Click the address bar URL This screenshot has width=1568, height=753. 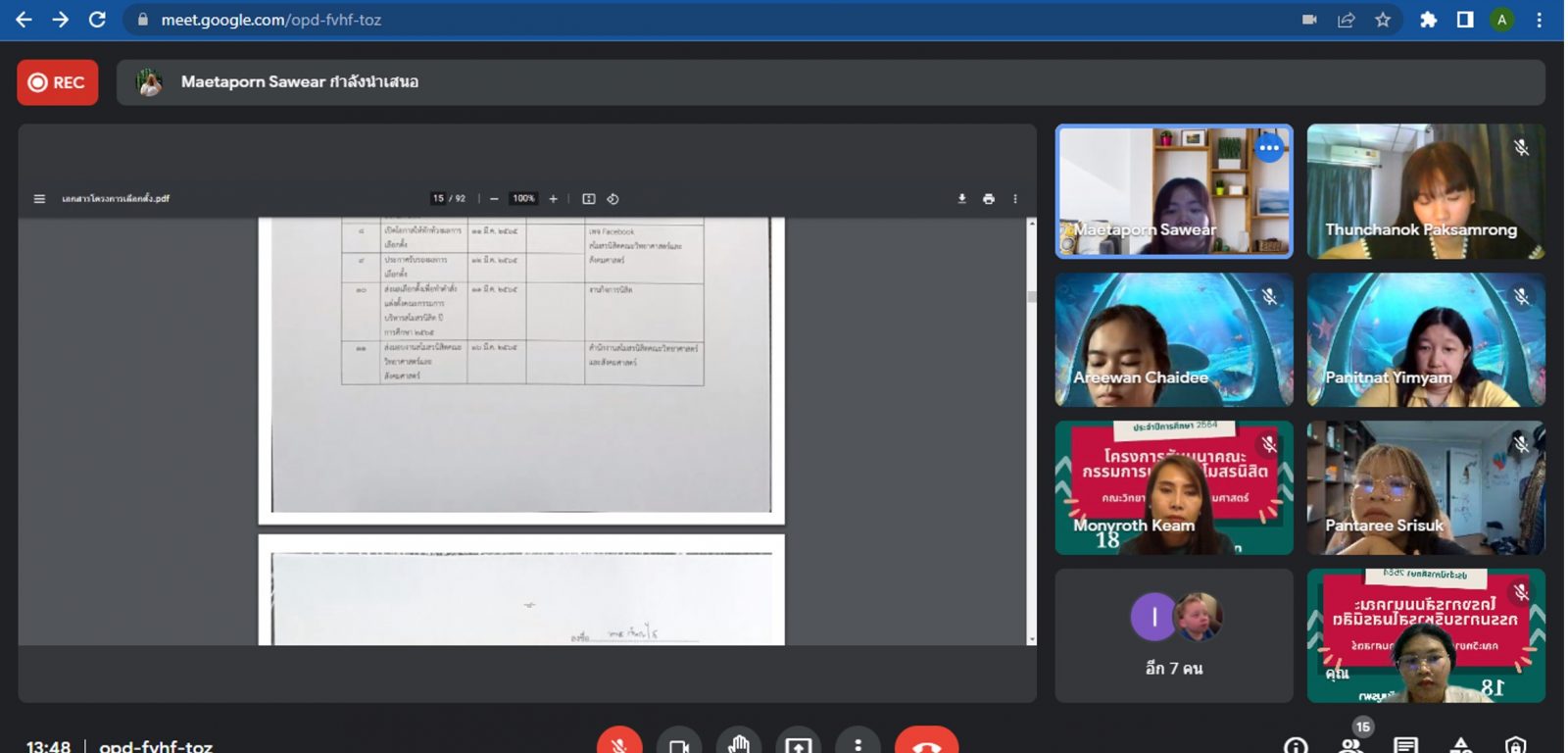pyautogui.click(x=271, y=20)
